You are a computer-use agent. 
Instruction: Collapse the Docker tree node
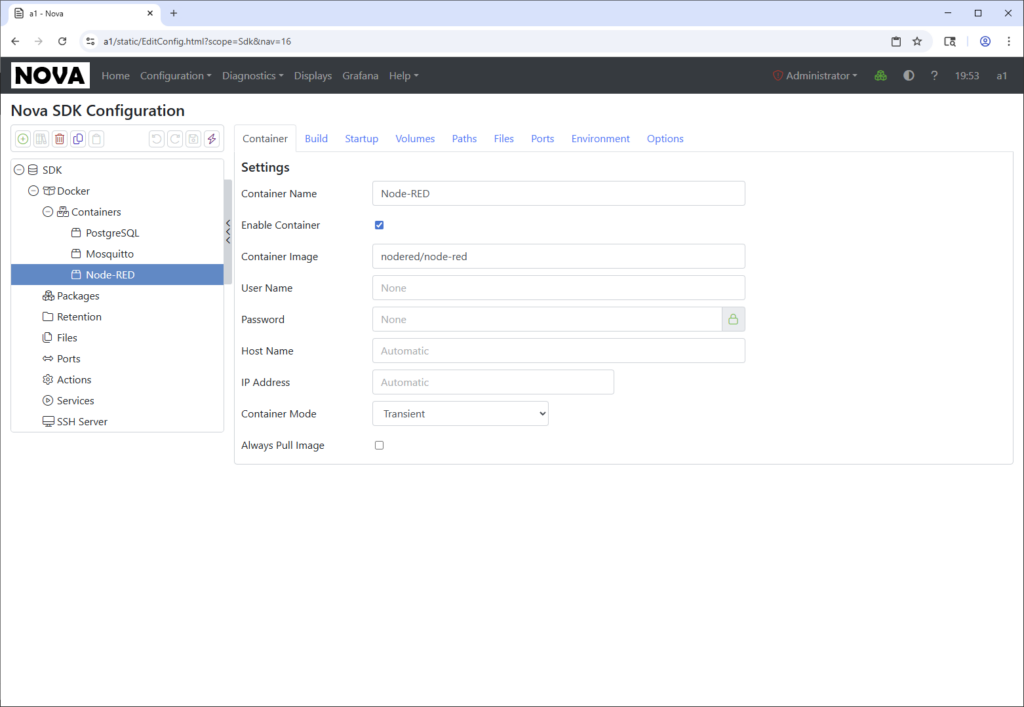coord(33,191)
